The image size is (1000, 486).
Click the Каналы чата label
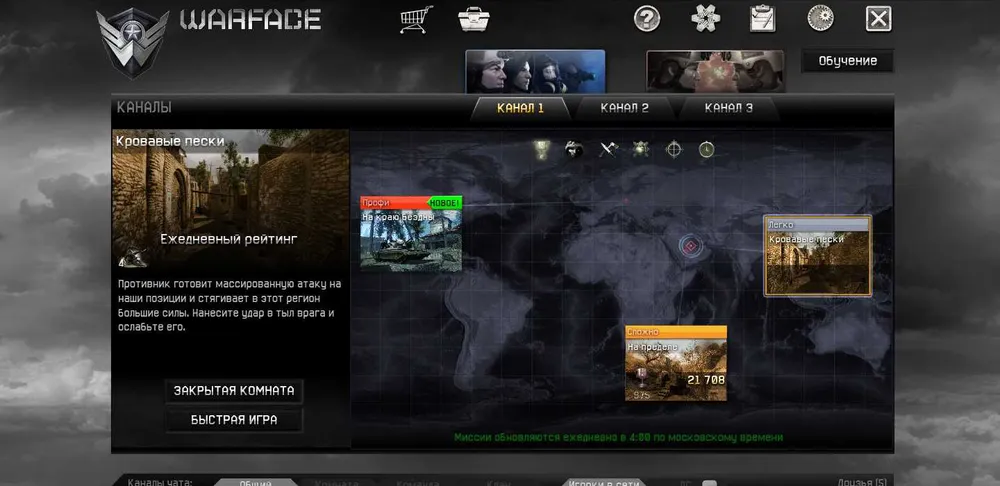tap(160, 482)
